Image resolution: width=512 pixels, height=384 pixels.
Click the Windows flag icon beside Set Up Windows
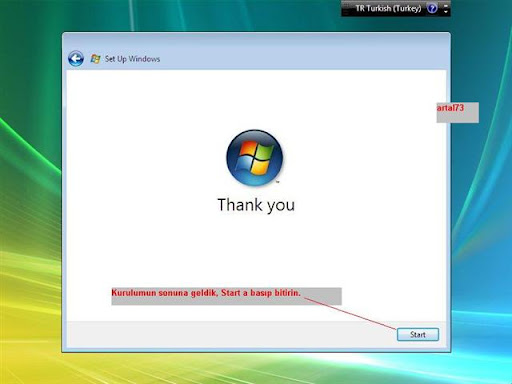tap(95, 59)
